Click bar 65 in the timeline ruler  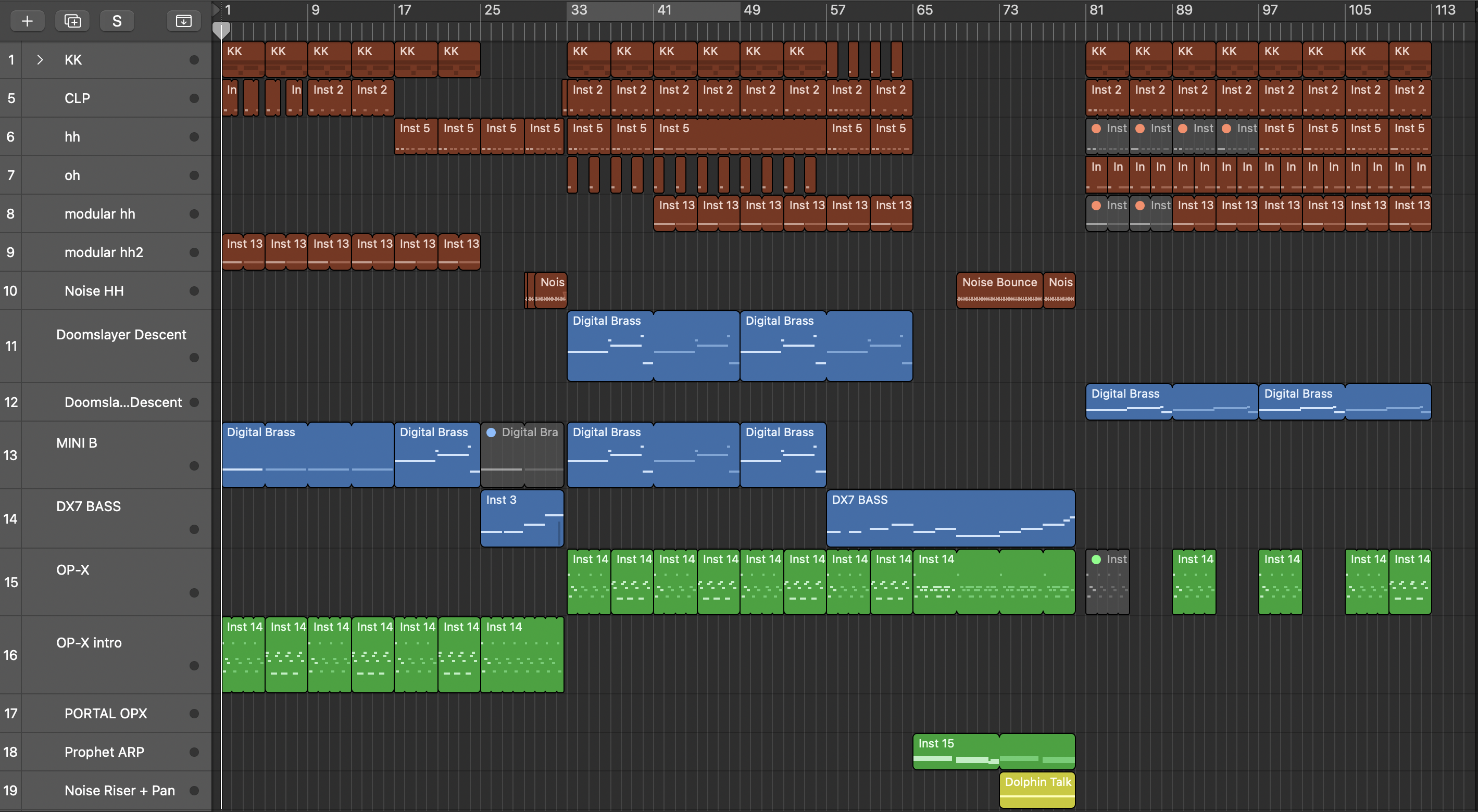(x=924, y=10)
